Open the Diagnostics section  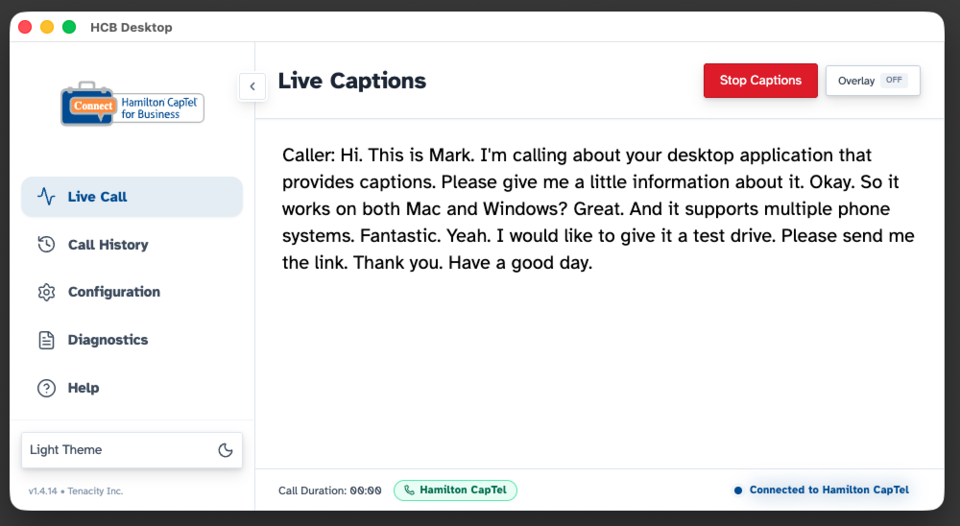pyautogui.click(x=132, y=340)
